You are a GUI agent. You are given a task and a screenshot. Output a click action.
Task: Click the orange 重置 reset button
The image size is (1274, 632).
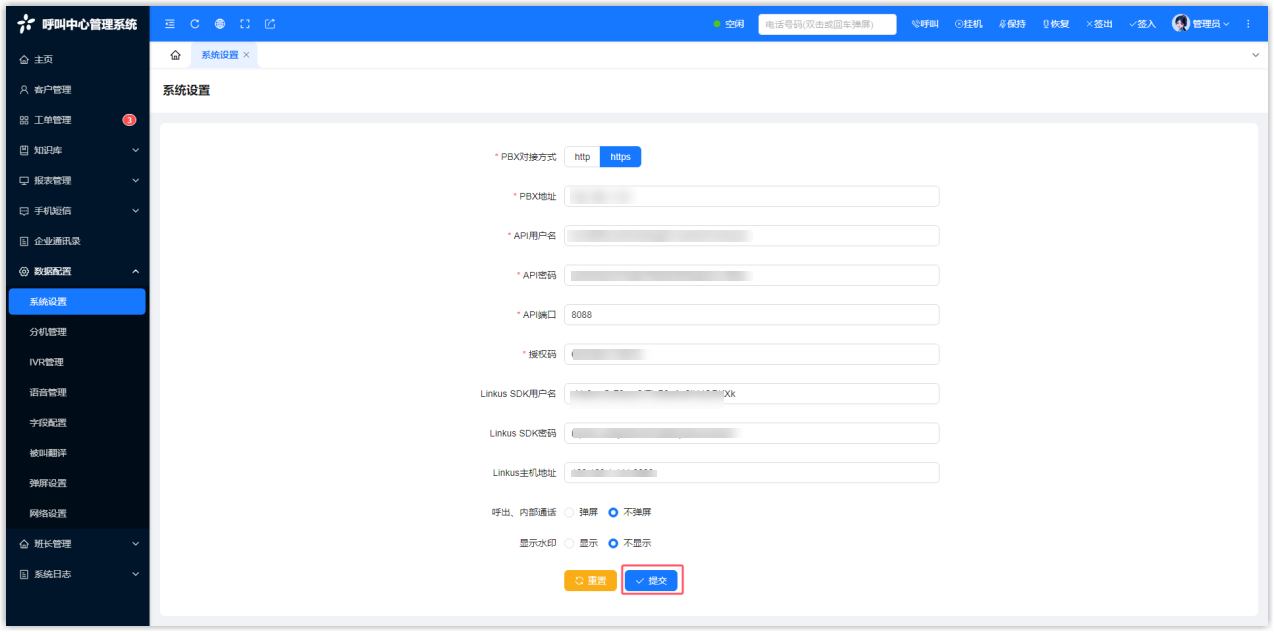[590, 581]
